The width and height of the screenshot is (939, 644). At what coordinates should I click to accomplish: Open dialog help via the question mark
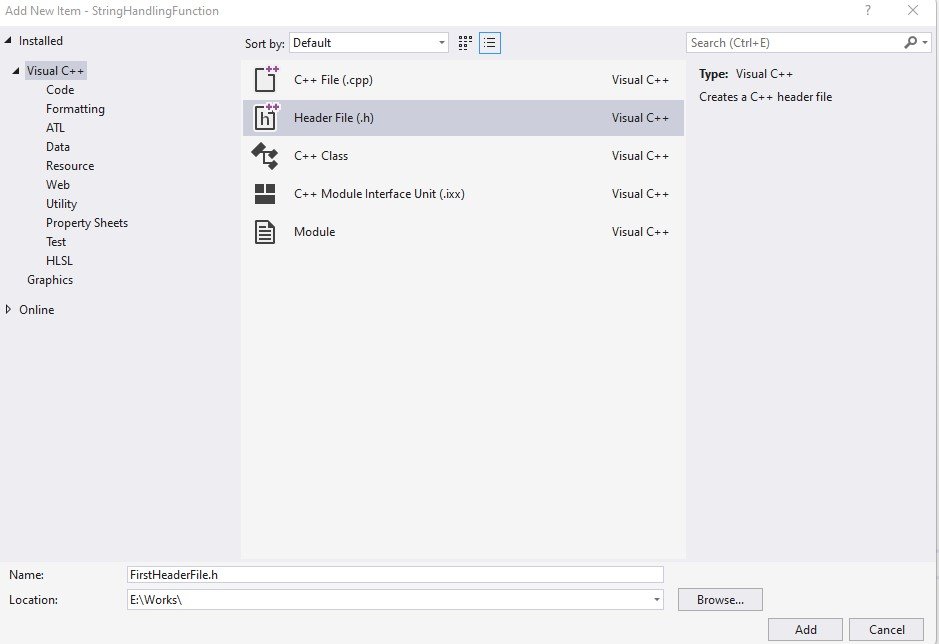coord(867,11)
